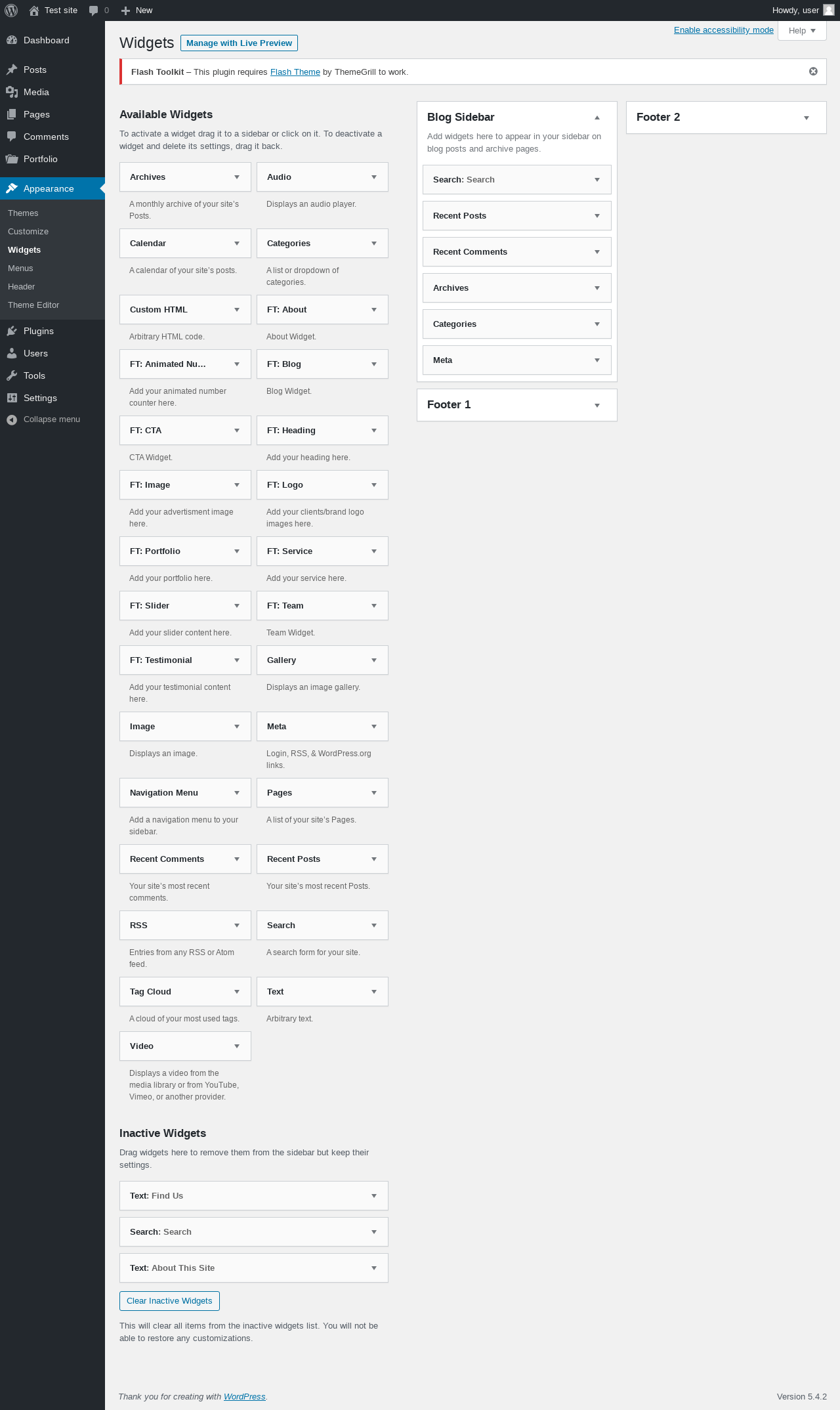Dismiss the Flash Toolkit notice

point(813,72)
